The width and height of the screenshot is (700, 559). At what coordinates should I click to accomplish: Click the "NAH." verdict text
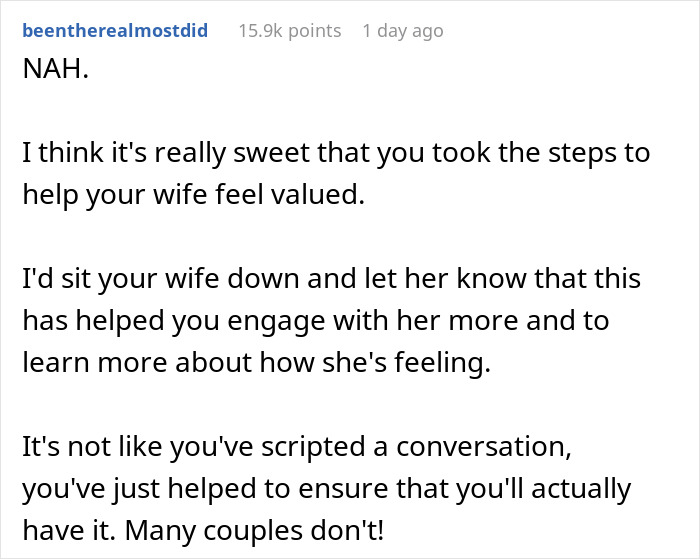56,69
